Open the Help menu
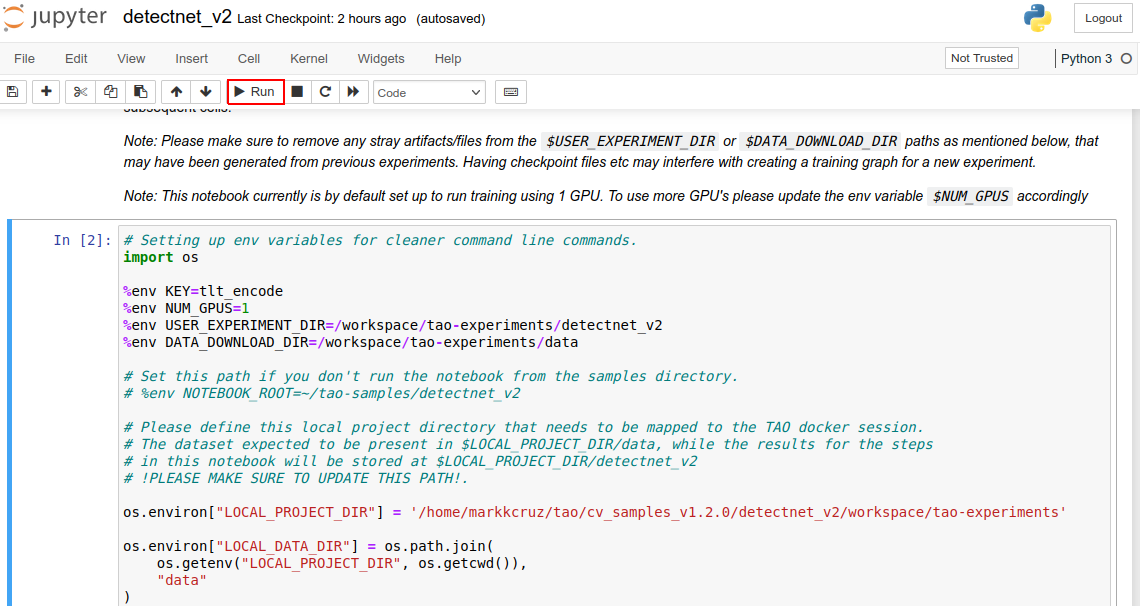 [448, 59]
